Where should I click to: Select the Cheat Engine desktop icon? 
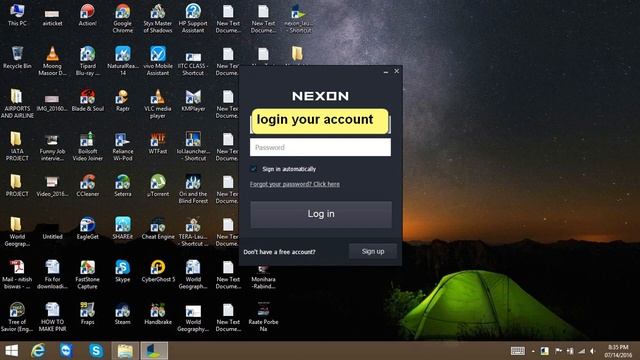click(158, 228)
